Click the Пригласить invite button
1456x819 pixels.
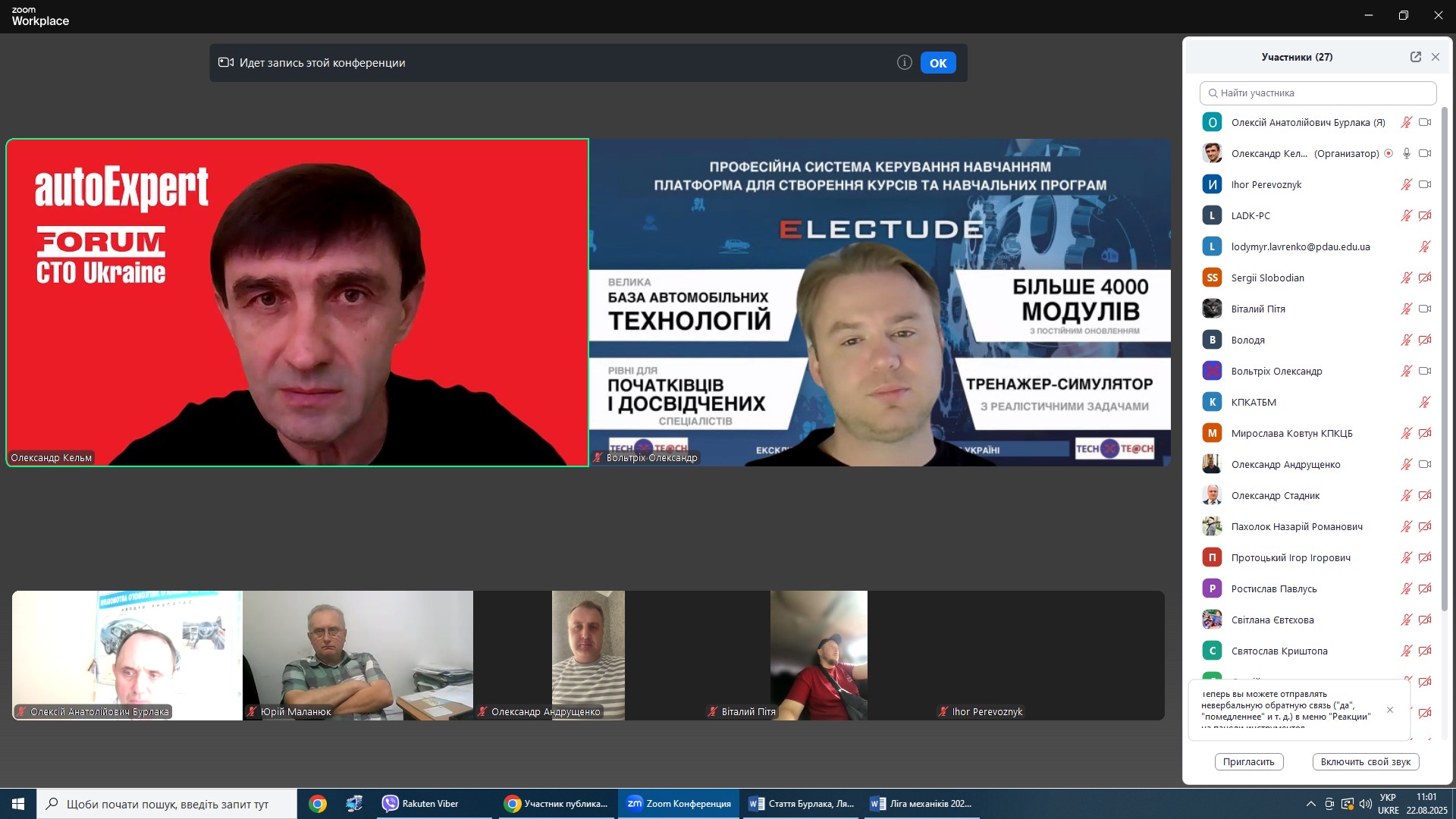[1248, 761]
